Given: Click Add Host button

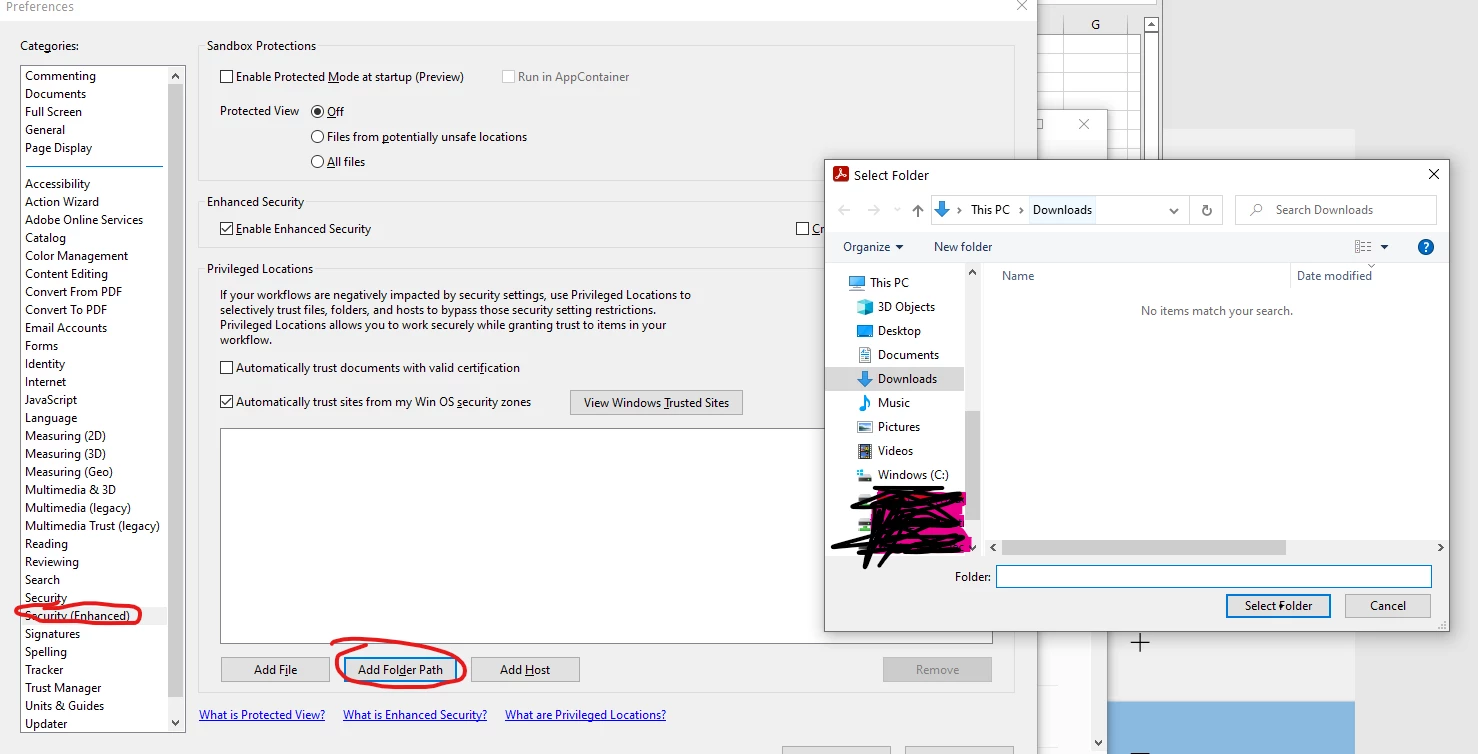Looking at the screenshot, I should click(x=525, y=670).
